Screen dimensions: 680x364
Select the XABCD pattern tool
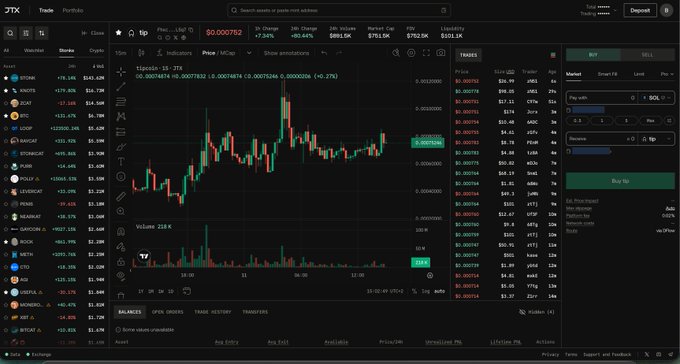[121, 116]
